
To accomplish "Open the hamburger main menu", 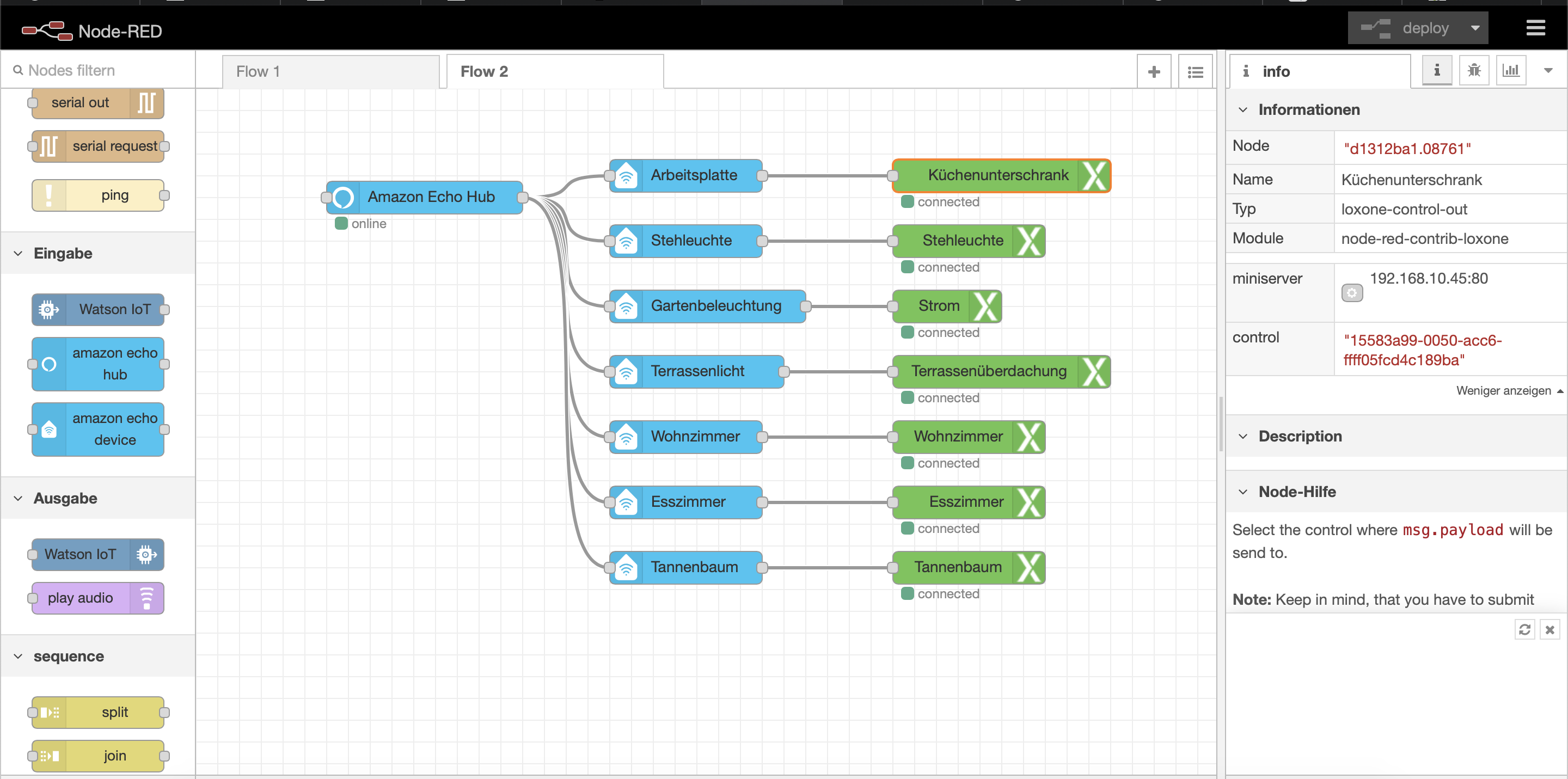I will [x=1535, y=28].
